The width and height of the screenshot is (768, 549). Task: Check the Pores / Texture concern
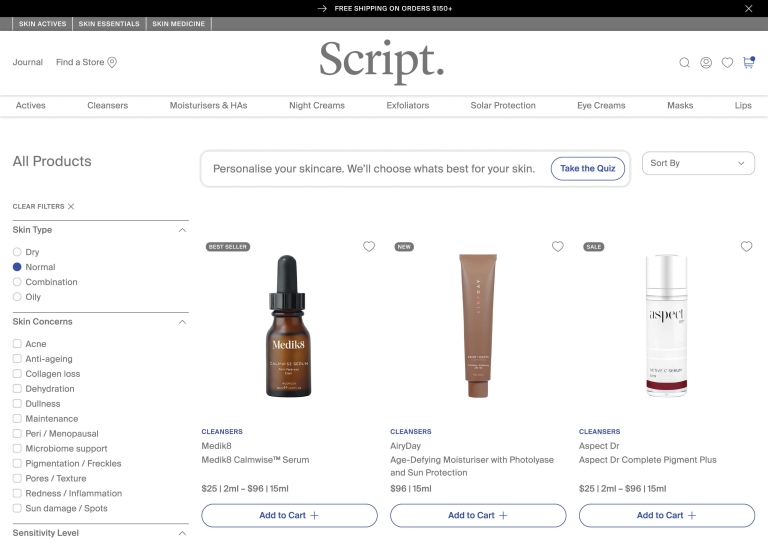point(17,478)
